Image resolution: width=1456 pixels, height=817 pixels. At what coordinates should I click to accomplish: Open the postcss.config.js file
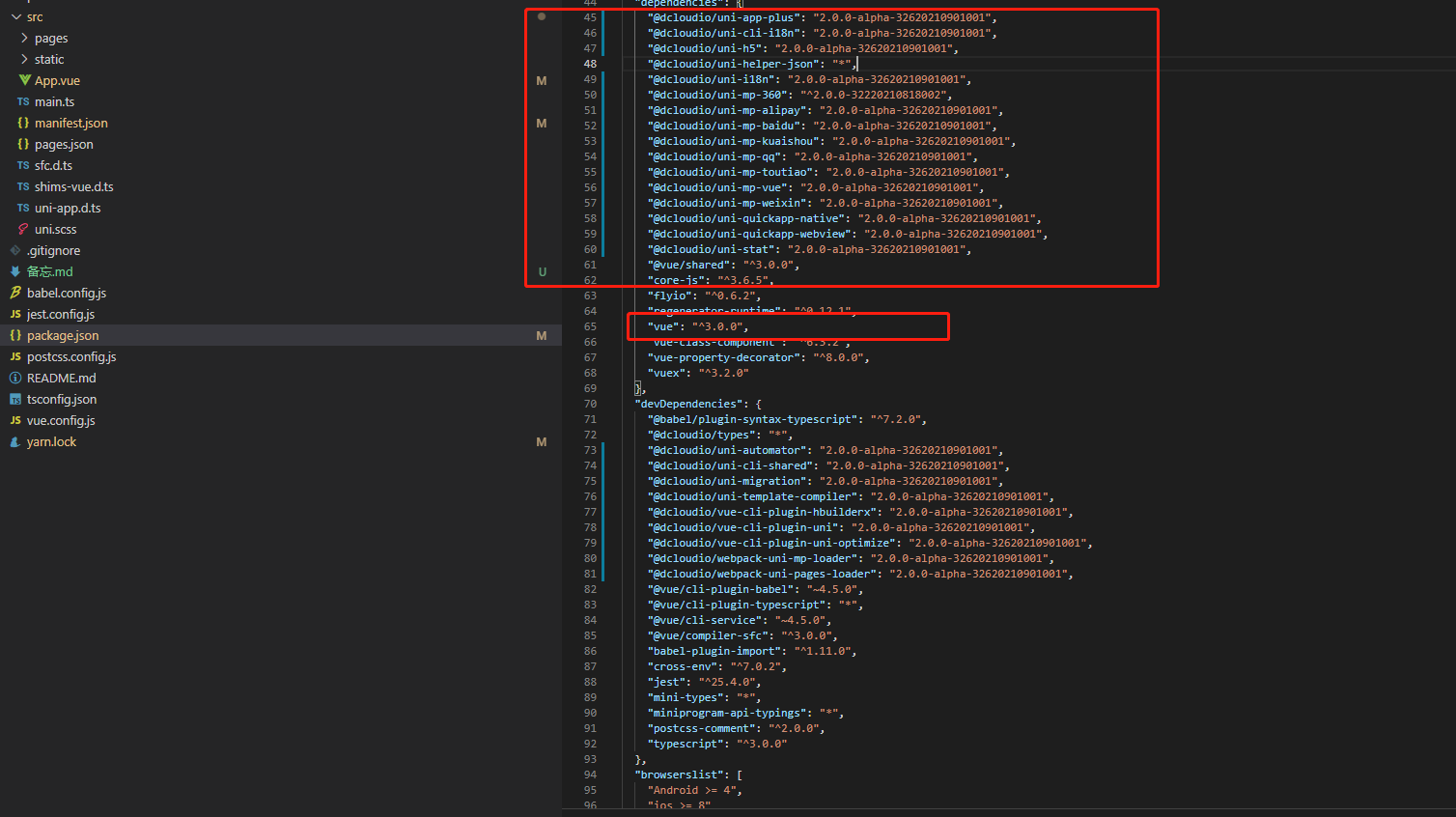point(71,356)
